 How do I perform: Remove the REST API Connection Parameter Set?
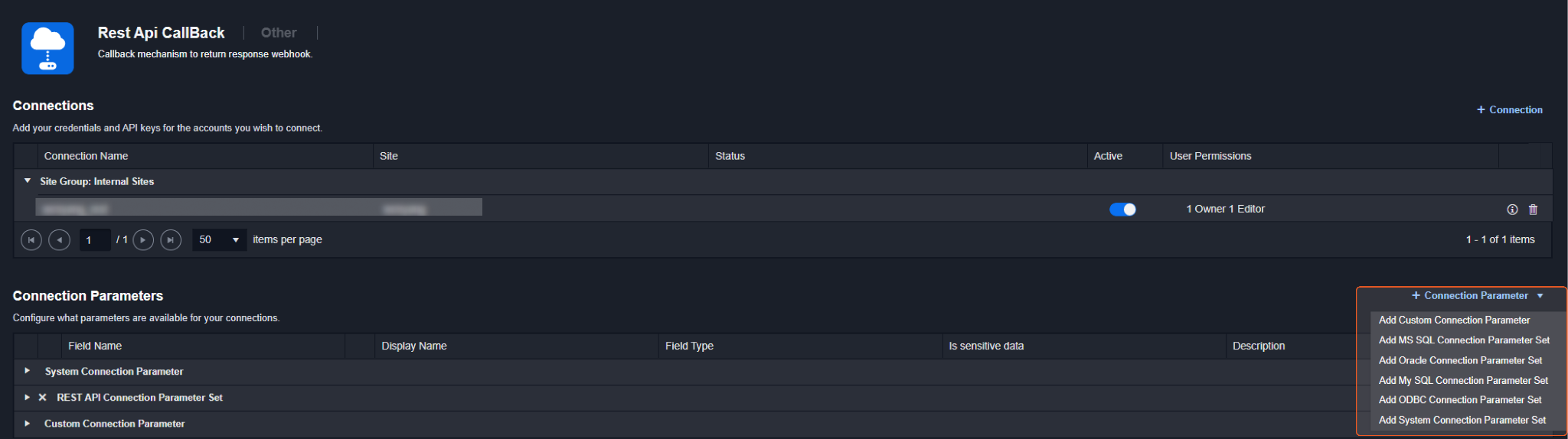point(43,398)
